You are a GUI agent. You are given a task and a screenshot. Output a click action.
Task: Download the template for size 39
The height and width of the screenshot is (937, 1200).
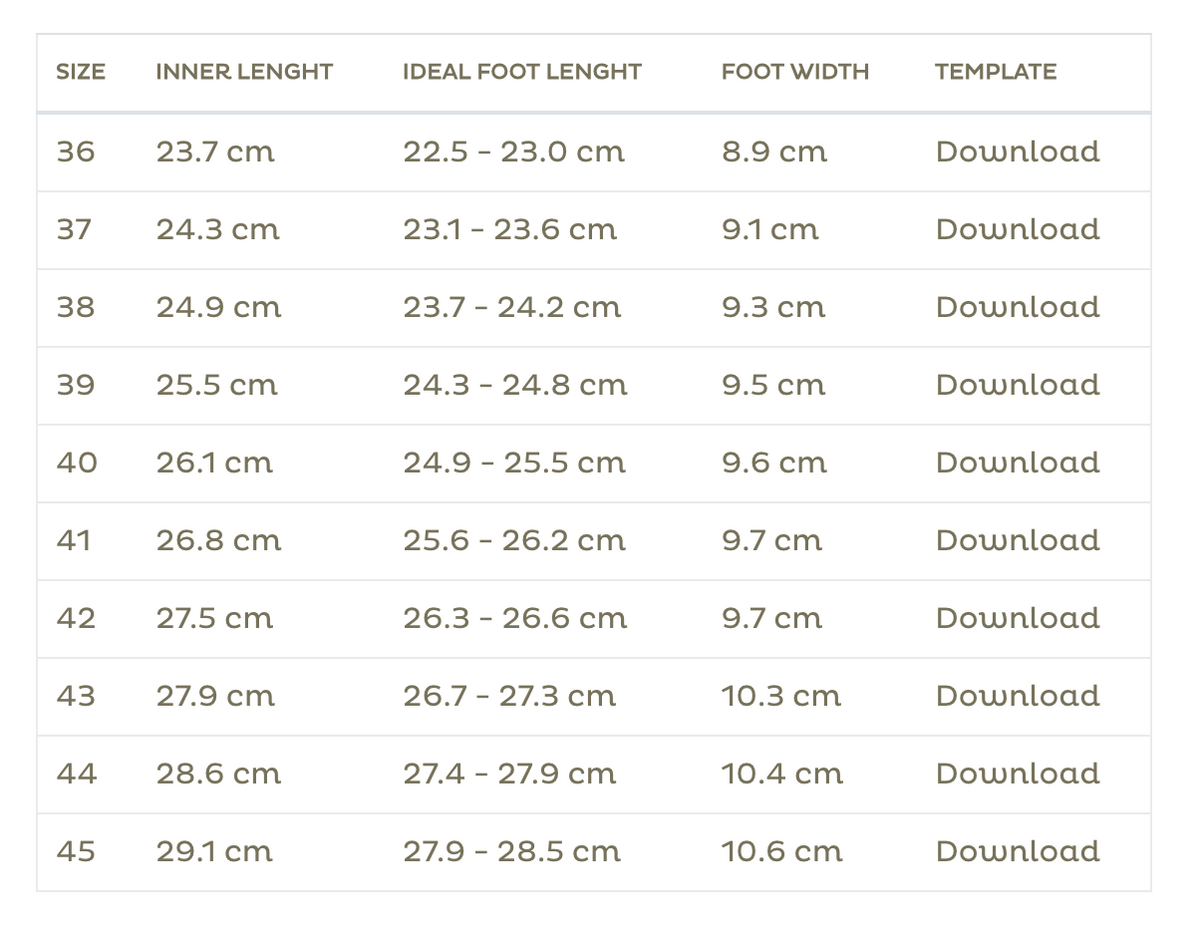1017,385
